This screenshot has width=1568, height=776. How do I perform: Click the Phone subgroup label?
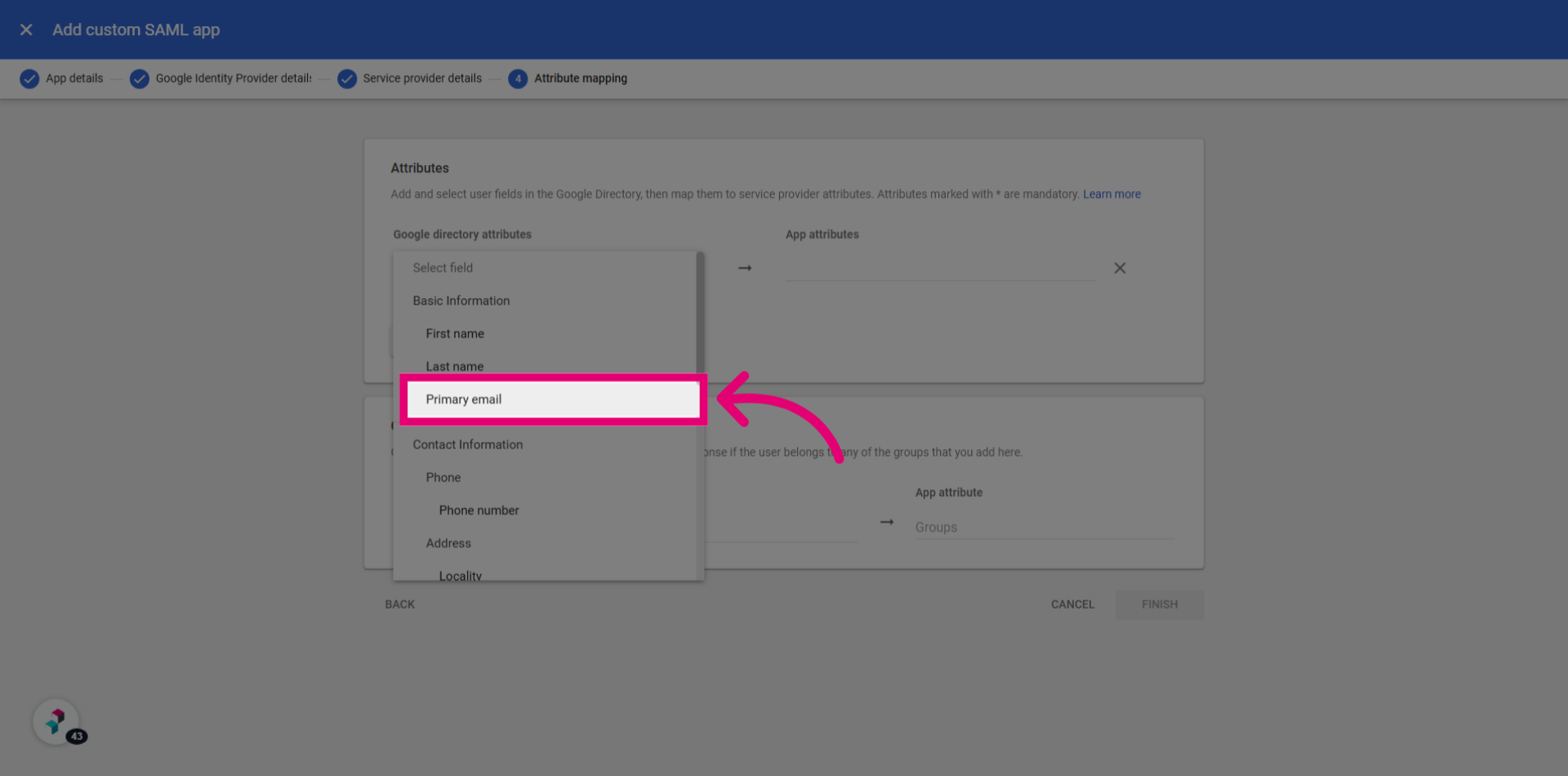point(443,477)
